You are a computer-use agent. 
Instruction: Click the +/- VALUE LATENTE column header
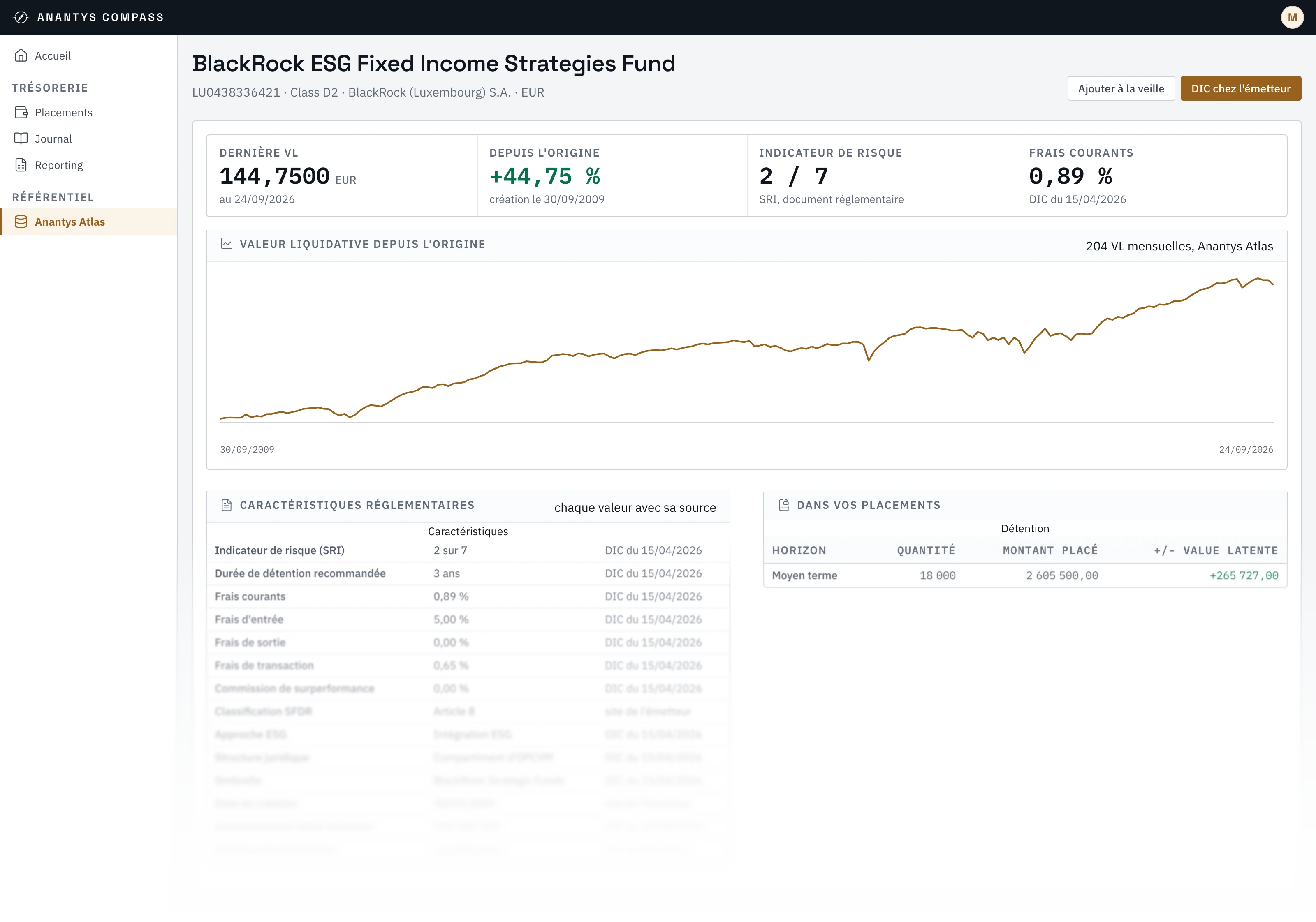coord(1216,551)
